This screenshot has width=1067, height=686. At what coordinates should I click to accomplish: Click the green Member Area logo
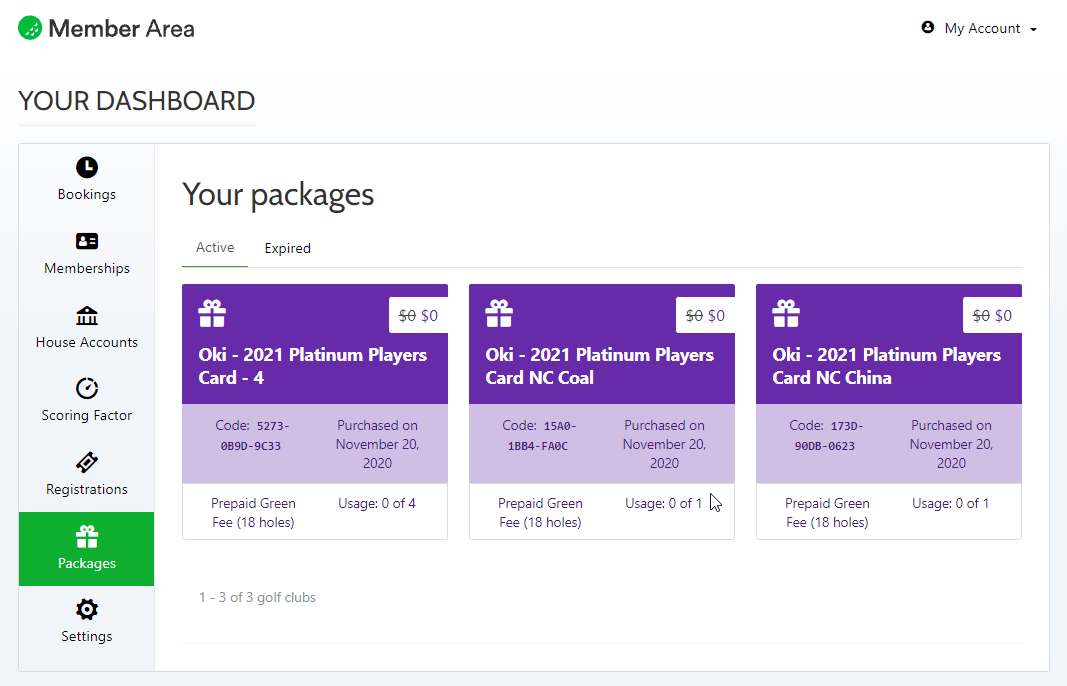(30, 28)
